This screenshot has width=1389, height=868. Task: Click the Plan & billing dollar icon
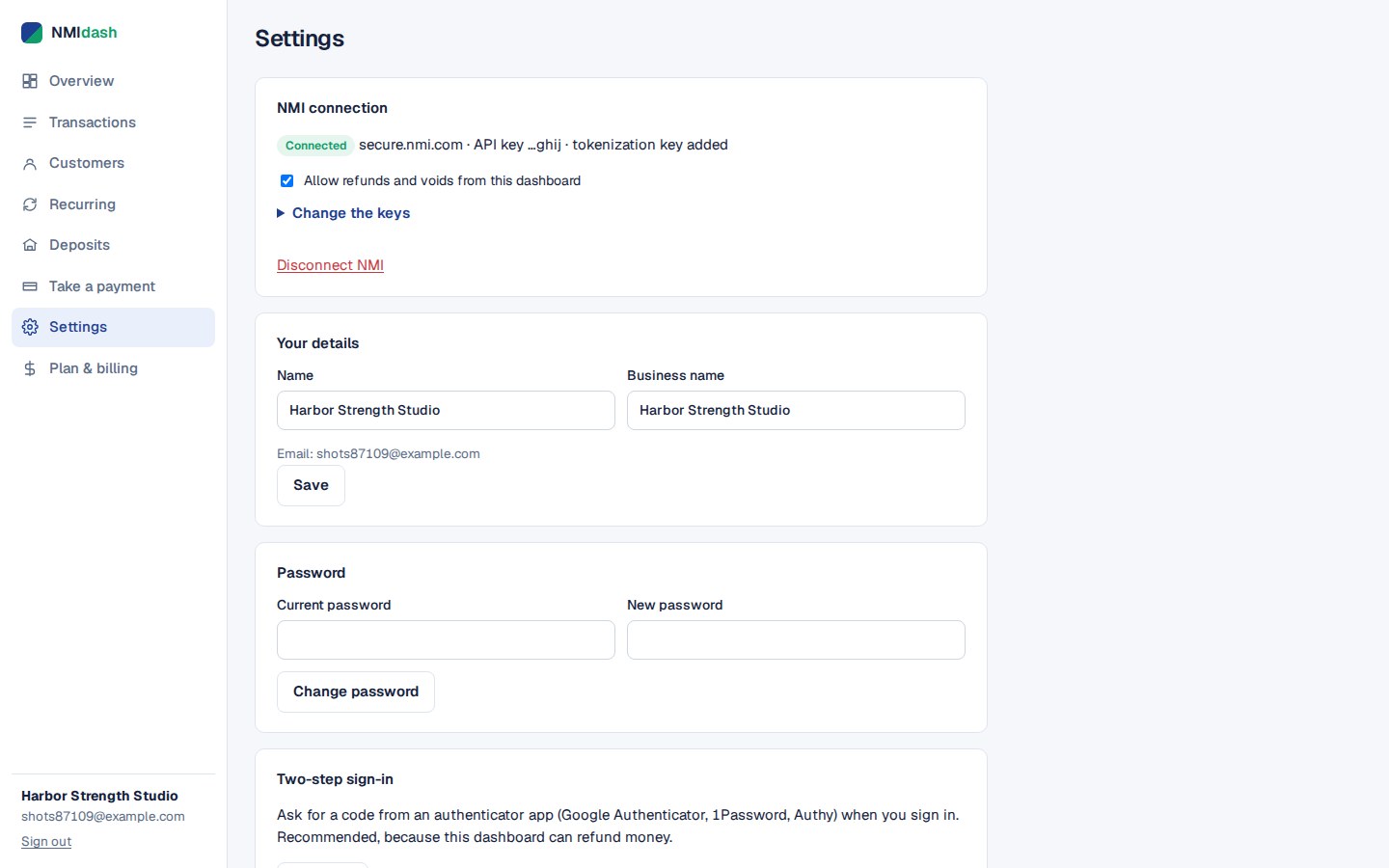30,368
